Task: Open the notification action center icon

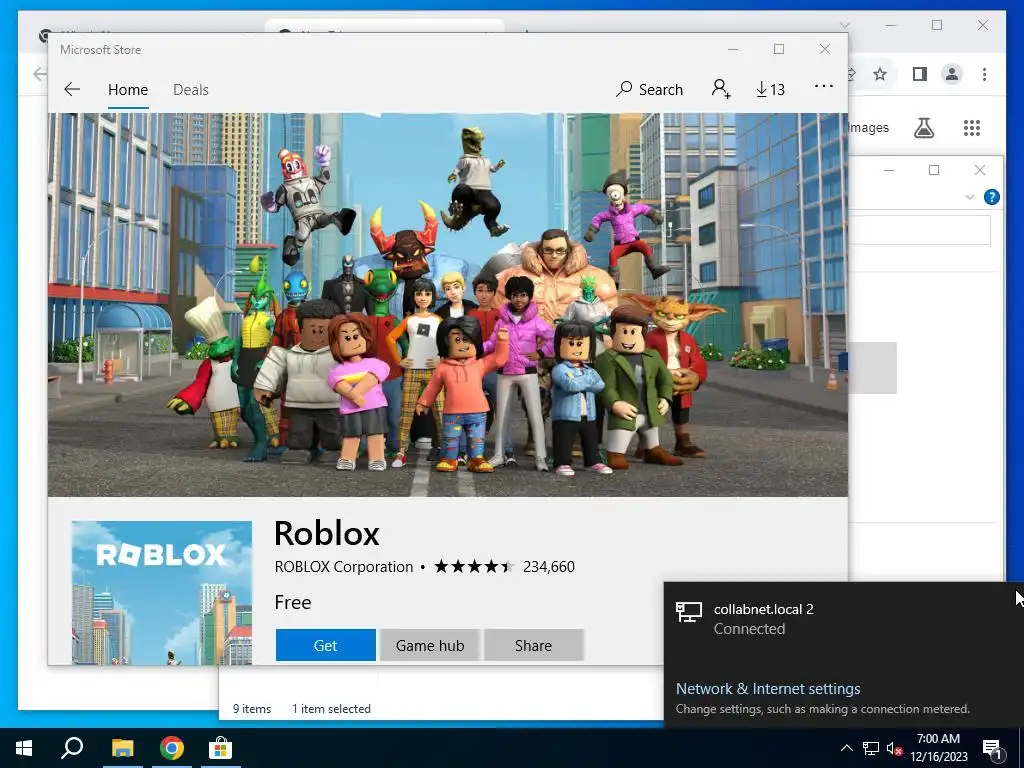Action: click(x=993, y=748)
